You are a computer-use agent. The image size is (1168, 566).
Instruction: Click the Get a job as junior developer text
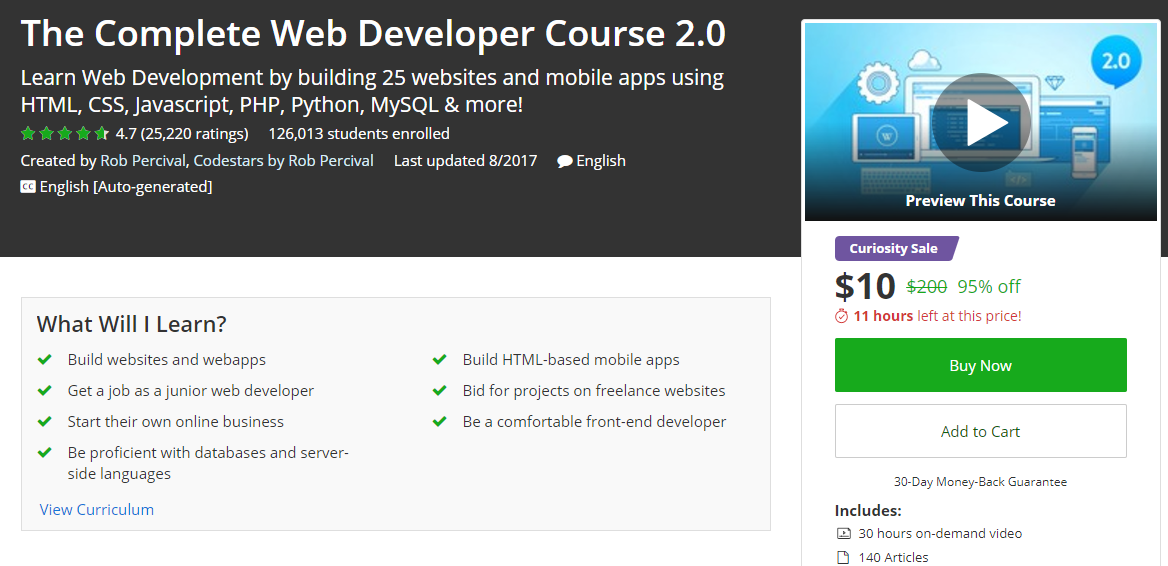(191, 390)
